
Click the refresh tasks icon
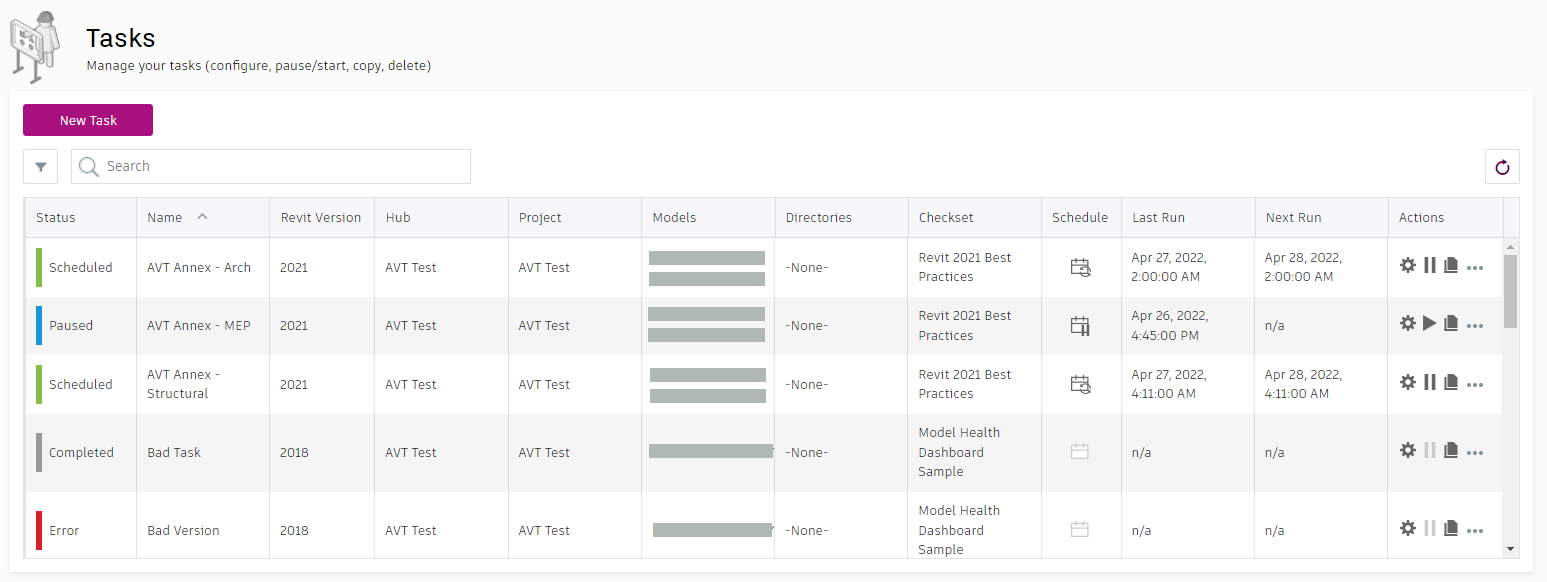(x=1502, y=167)
